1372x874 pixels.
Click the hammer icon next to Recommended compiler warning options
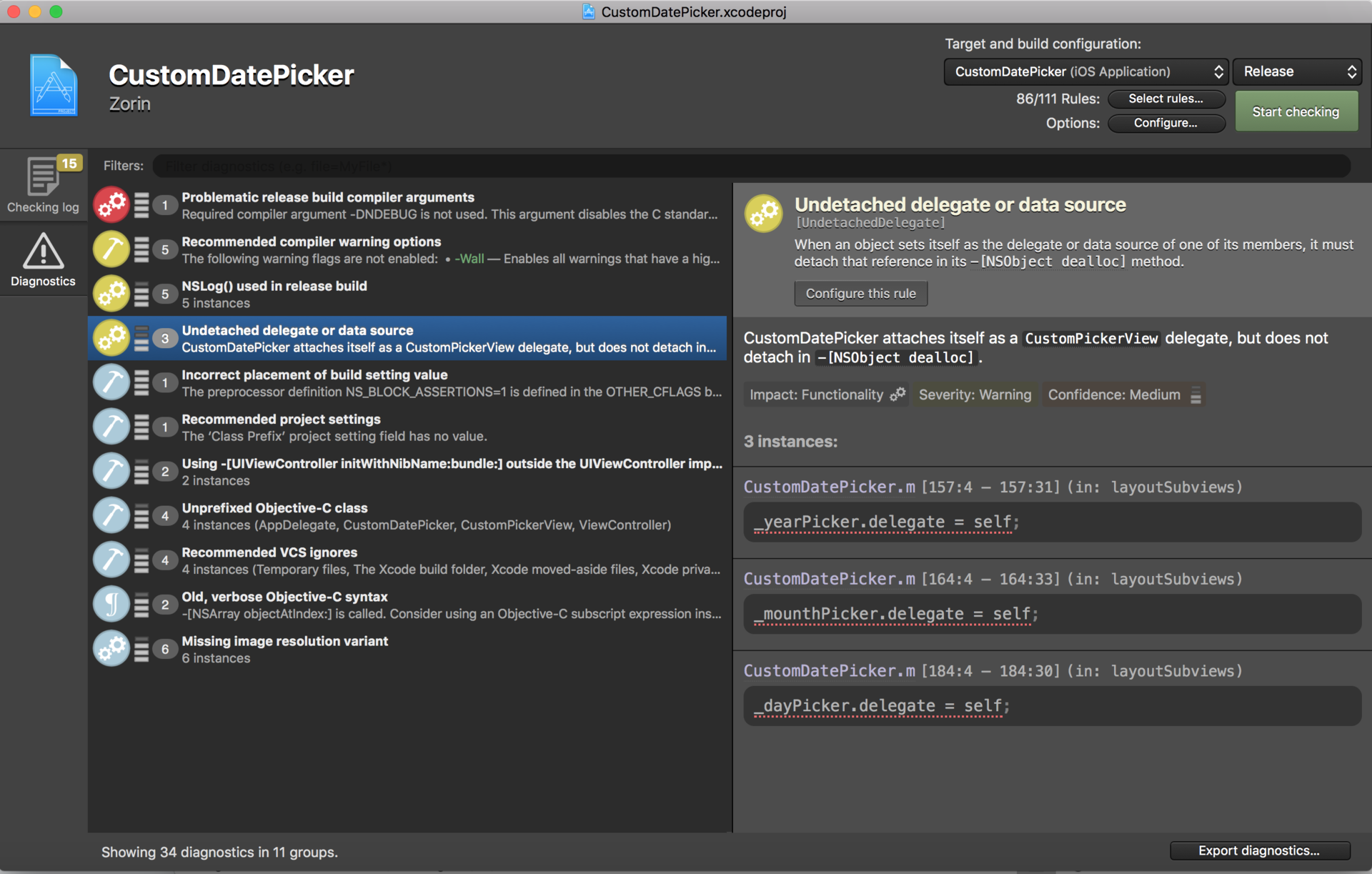coord(111,249)
